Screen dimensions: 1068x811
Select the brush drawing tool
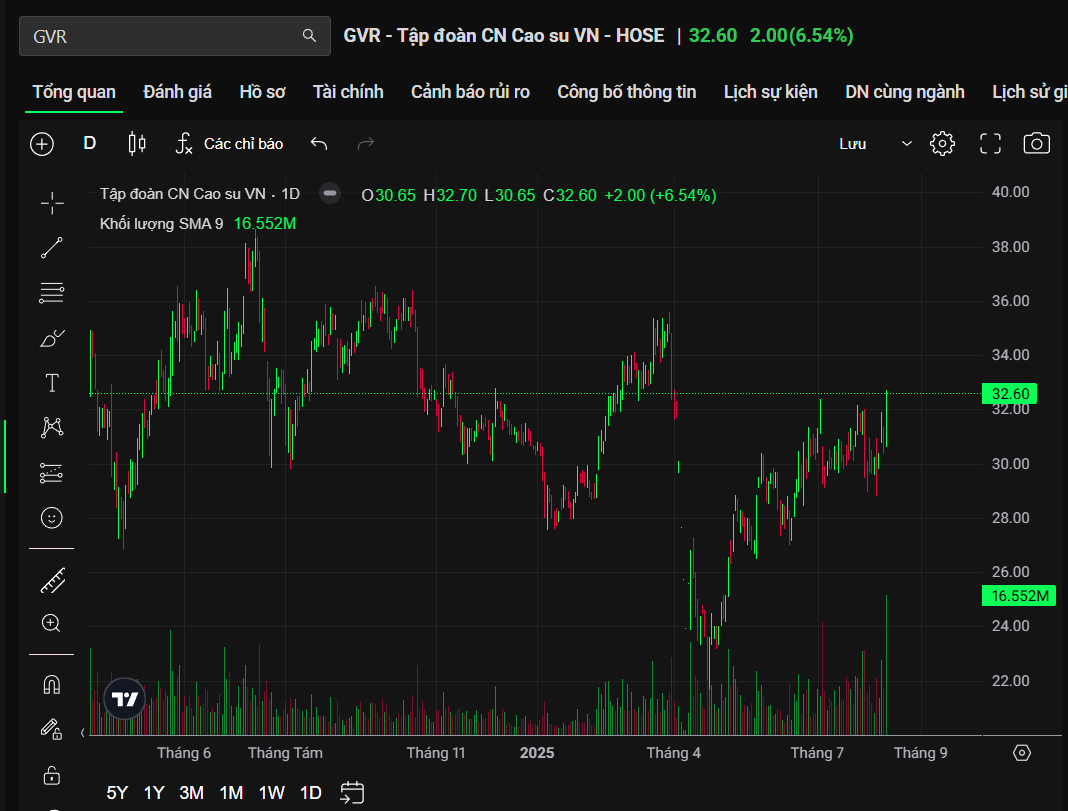tap(52, 338)
